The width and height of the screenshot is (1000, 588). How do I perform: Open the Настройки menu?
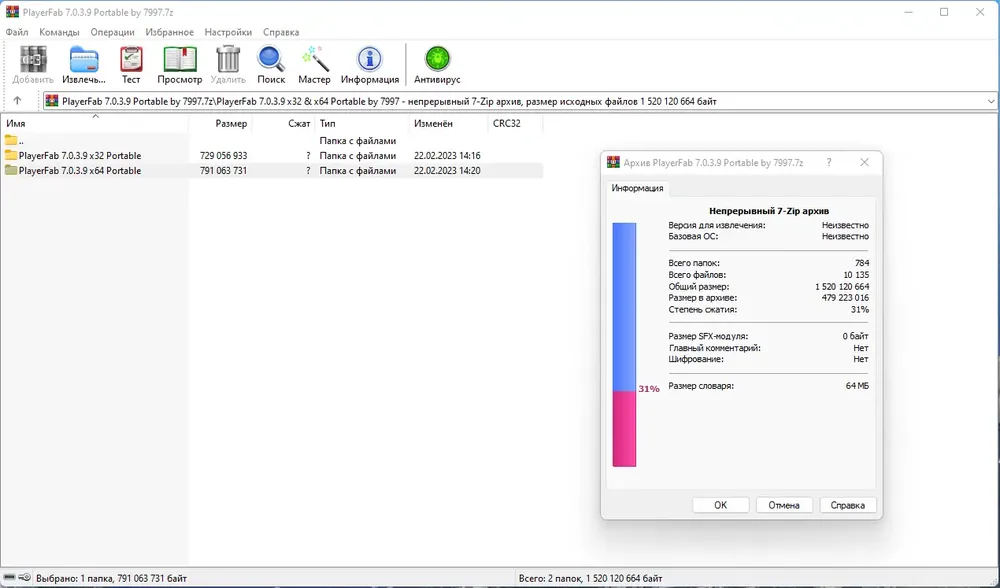coord(228,32)
